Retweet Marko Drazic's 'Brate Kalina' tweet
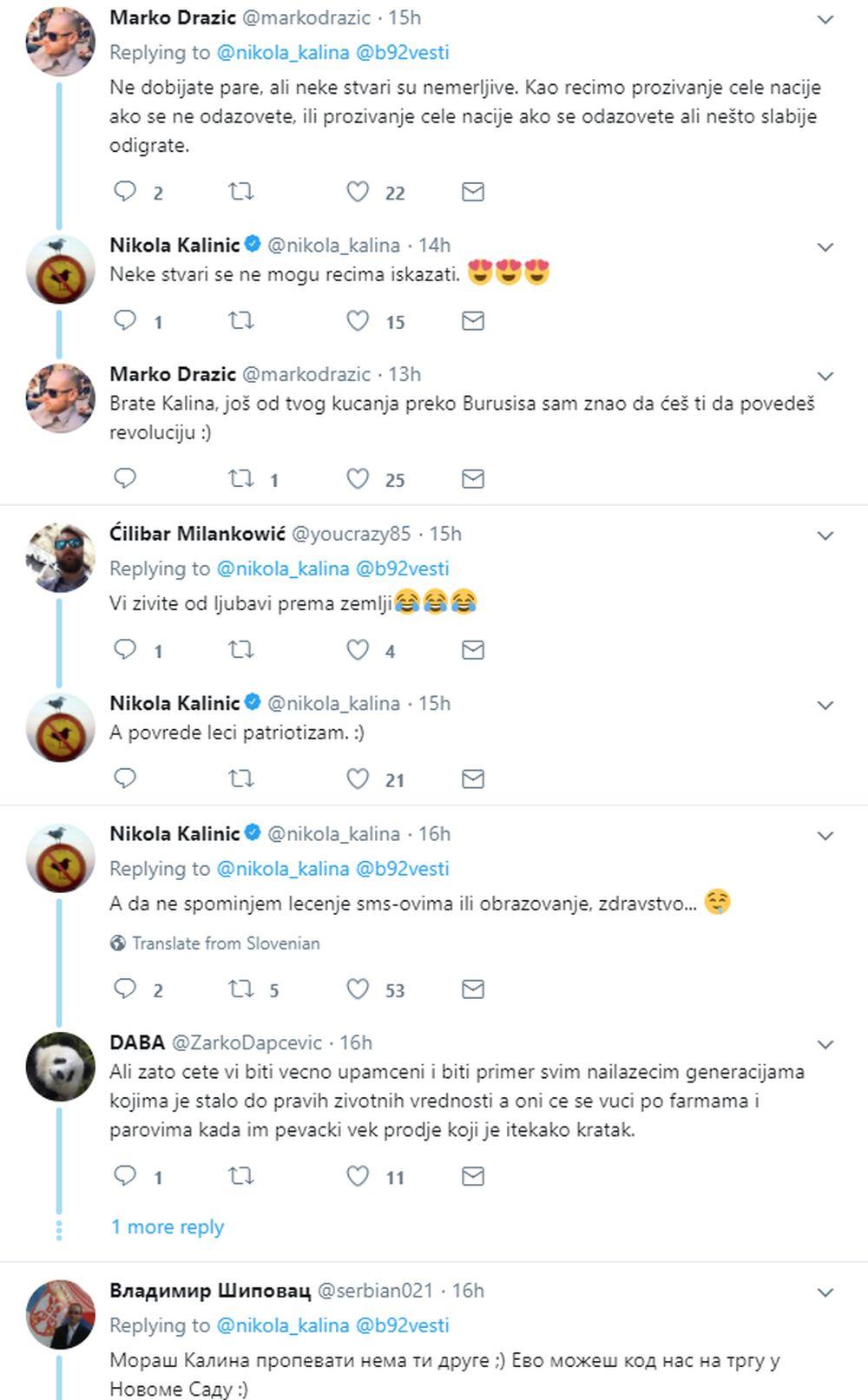 (240, 478)
